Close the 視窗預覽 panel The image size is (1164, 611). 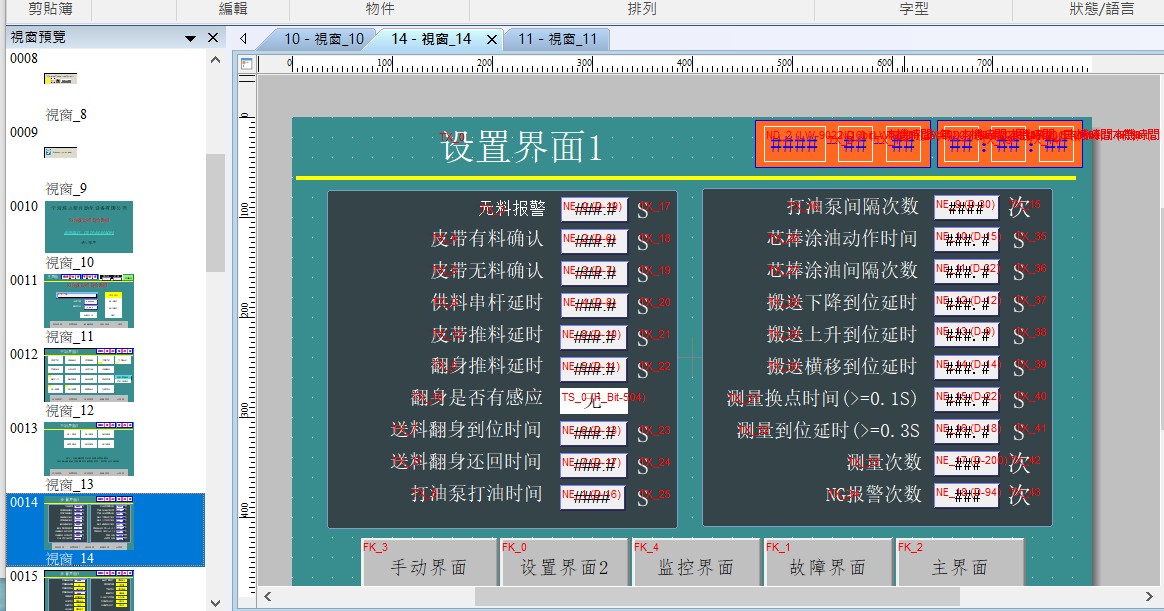[x=213, y=38]
